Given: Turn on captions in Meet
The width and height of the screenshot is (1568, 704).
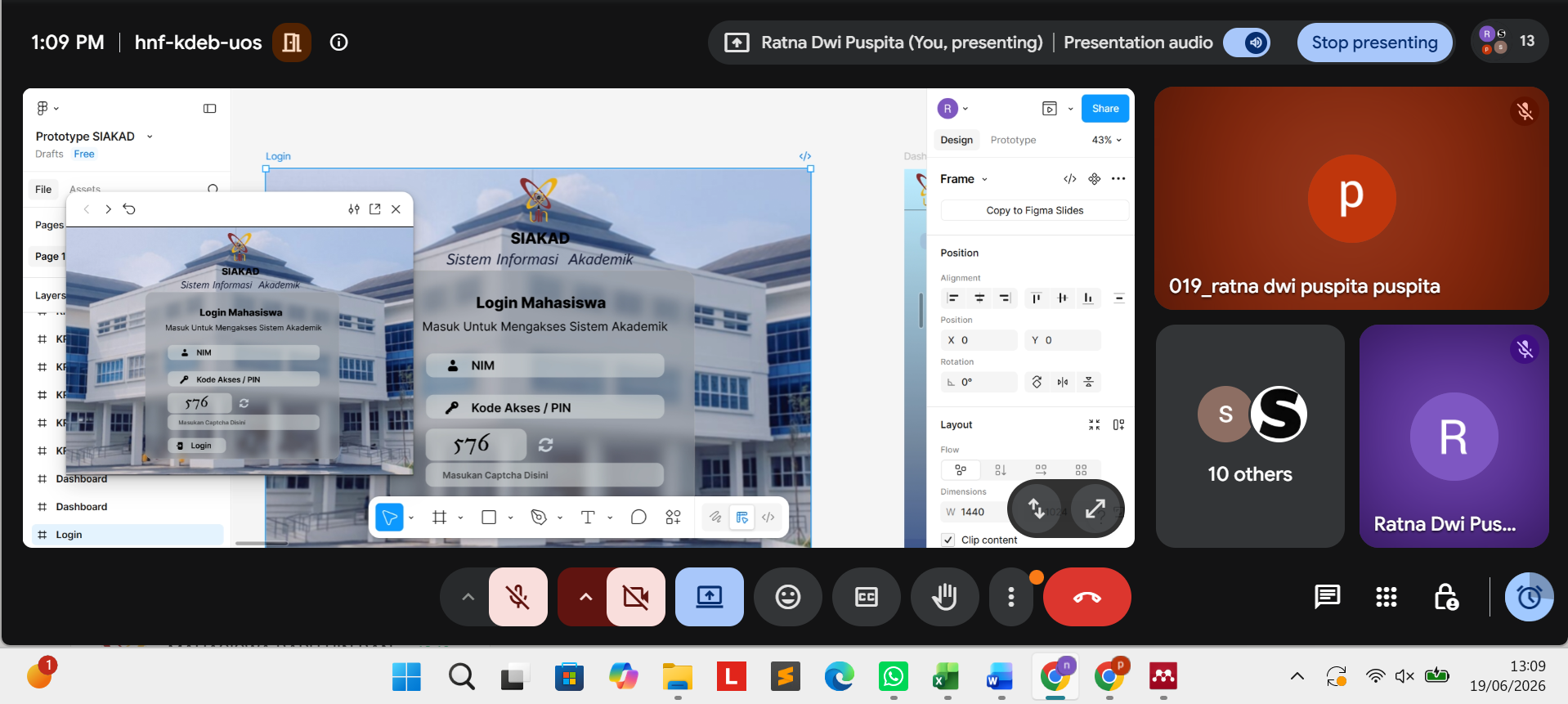Looking at the screenshot, I should click(x=867, y=597).
